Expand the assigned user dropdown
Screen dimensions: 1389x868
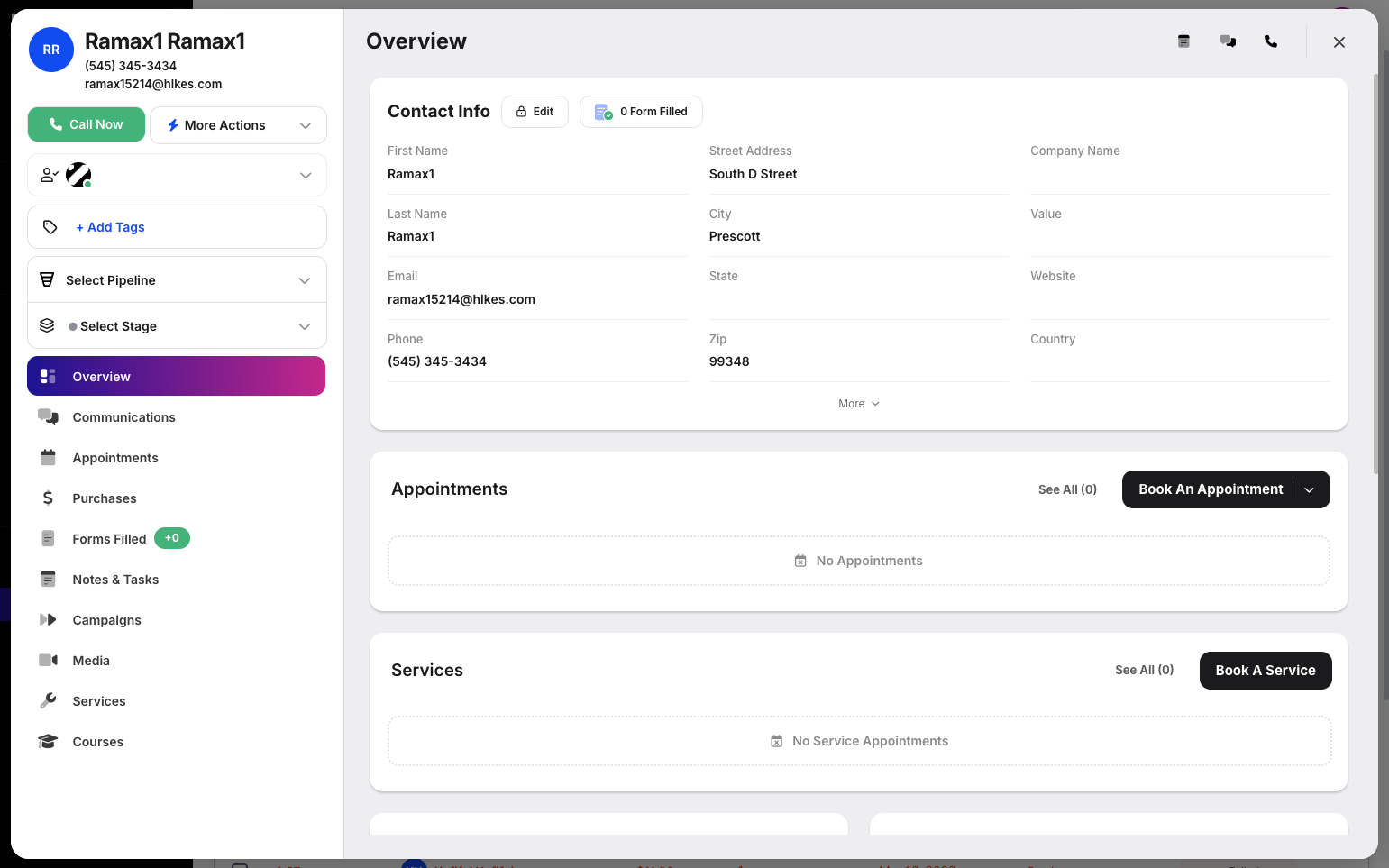tap(306, 175)
